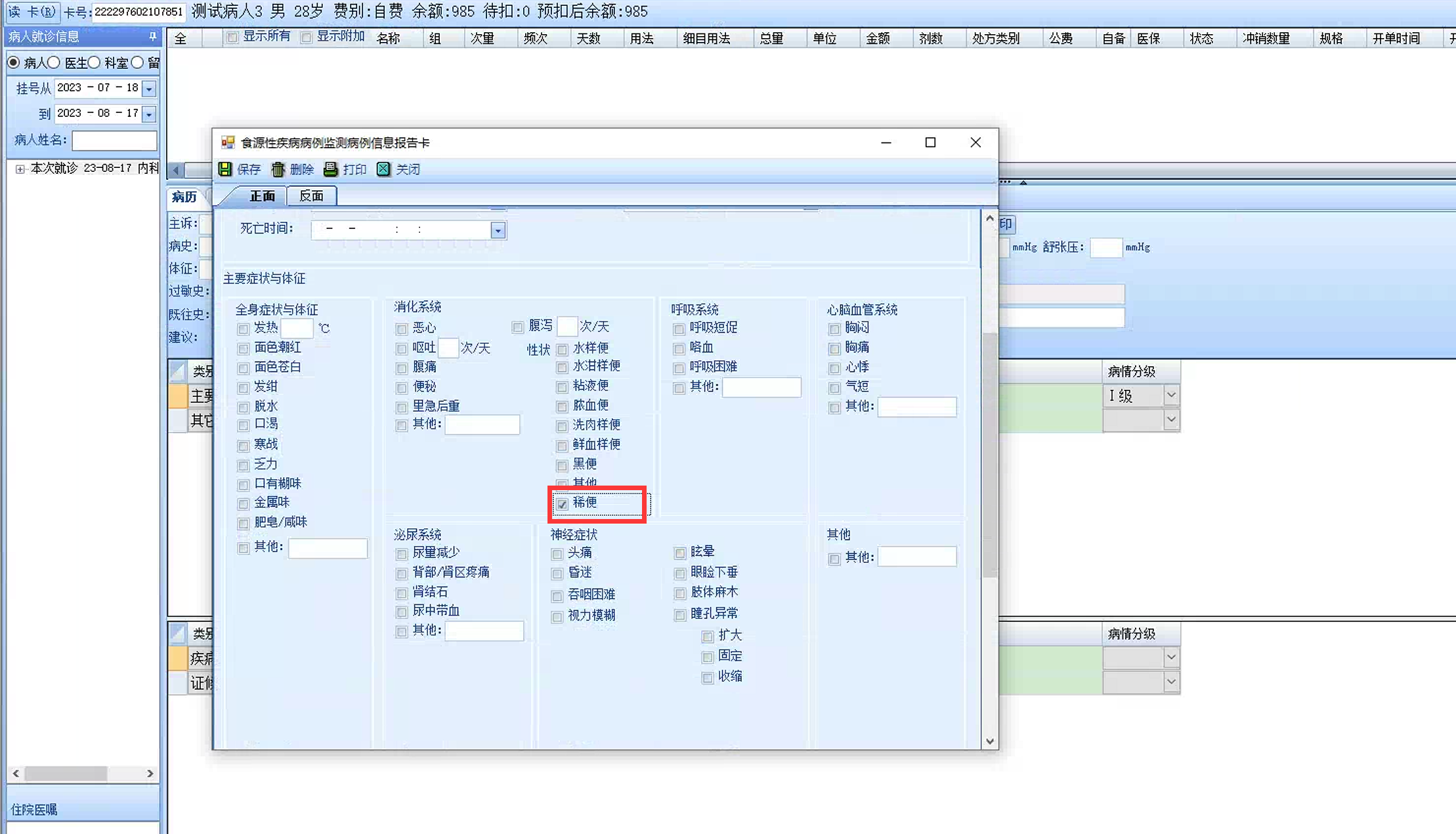Click the Close (关闭) toolbar icon

[383, 169]
